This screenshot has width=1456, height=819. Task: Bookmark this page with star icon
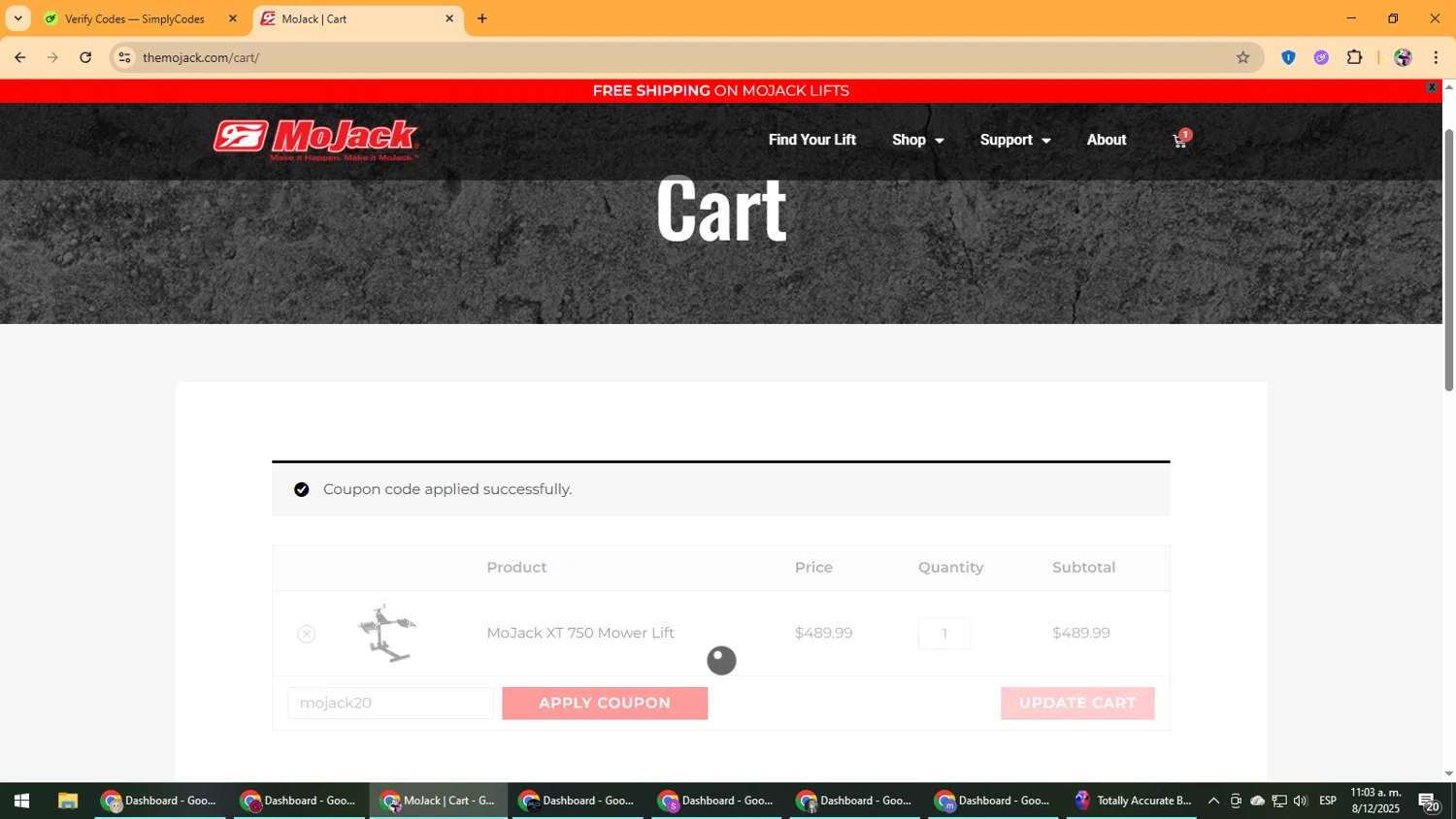[1242, 57]
